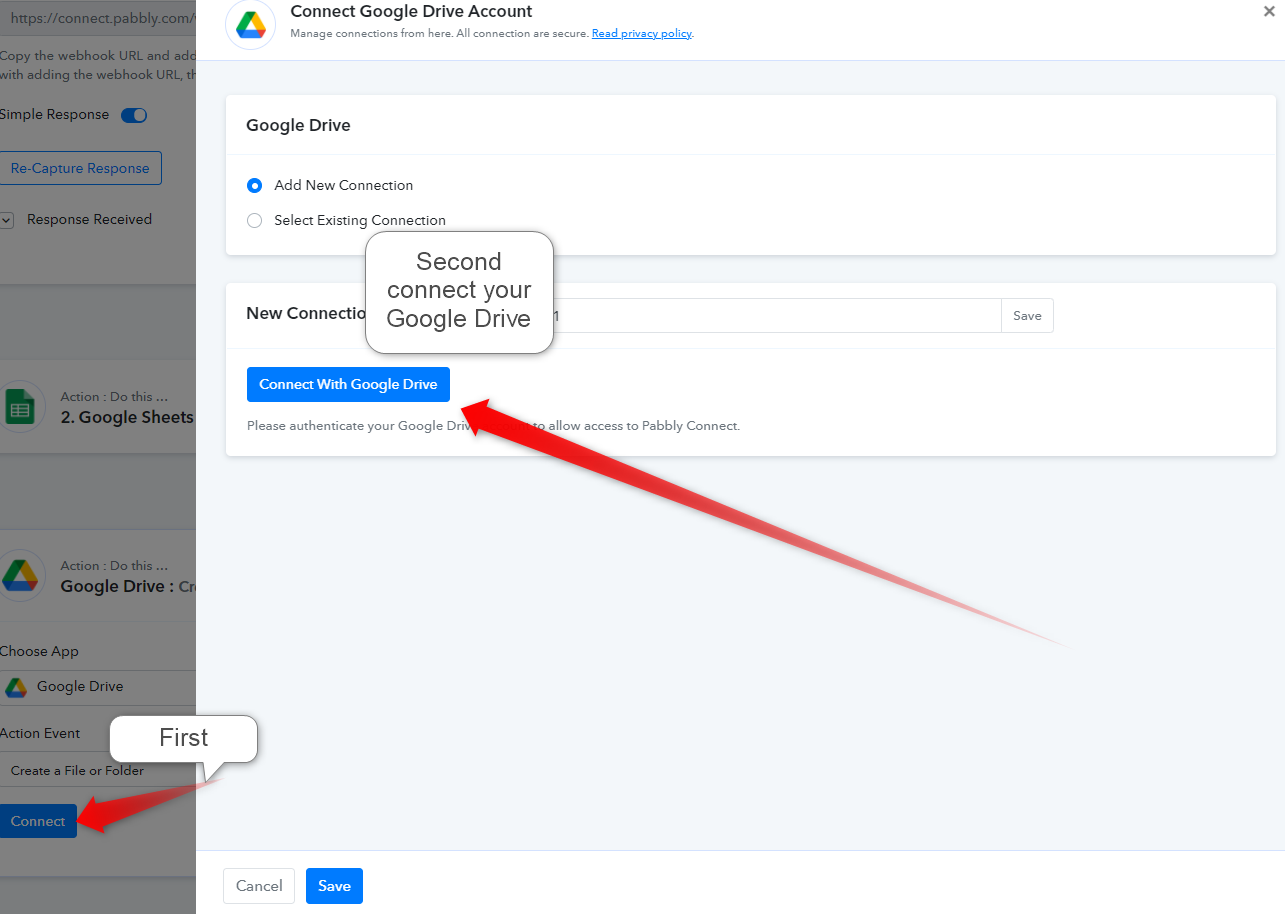The height and width of the screenshot is (914, 1285).
Task: Close the Connect Google Drive Account dialog
Action: [x=1269, y=11]
